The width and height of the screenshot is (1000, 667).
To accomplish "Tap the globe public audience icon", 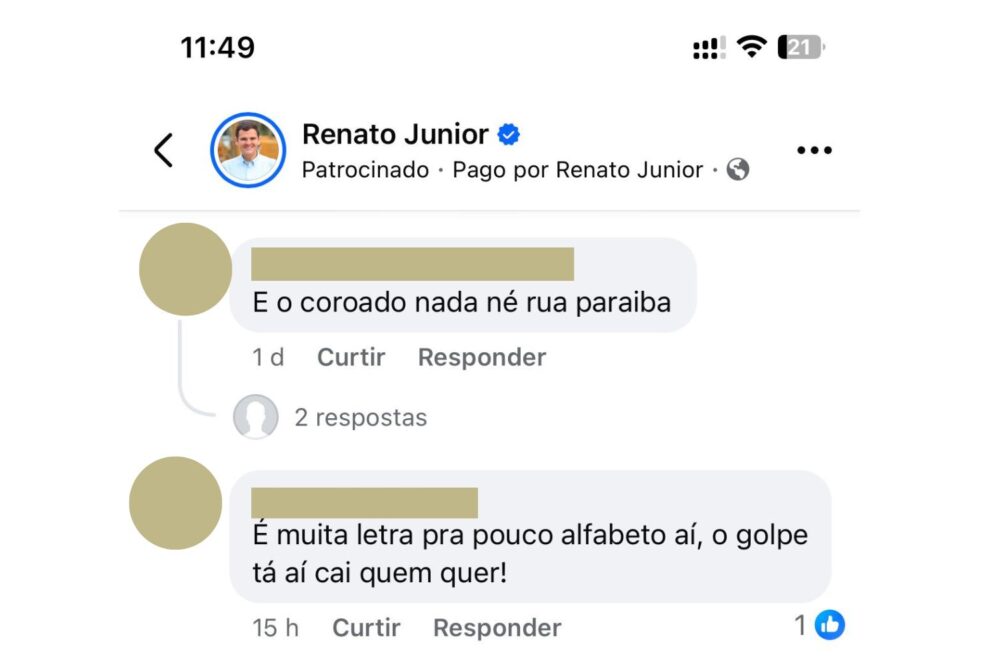I will tap(738, 170).
